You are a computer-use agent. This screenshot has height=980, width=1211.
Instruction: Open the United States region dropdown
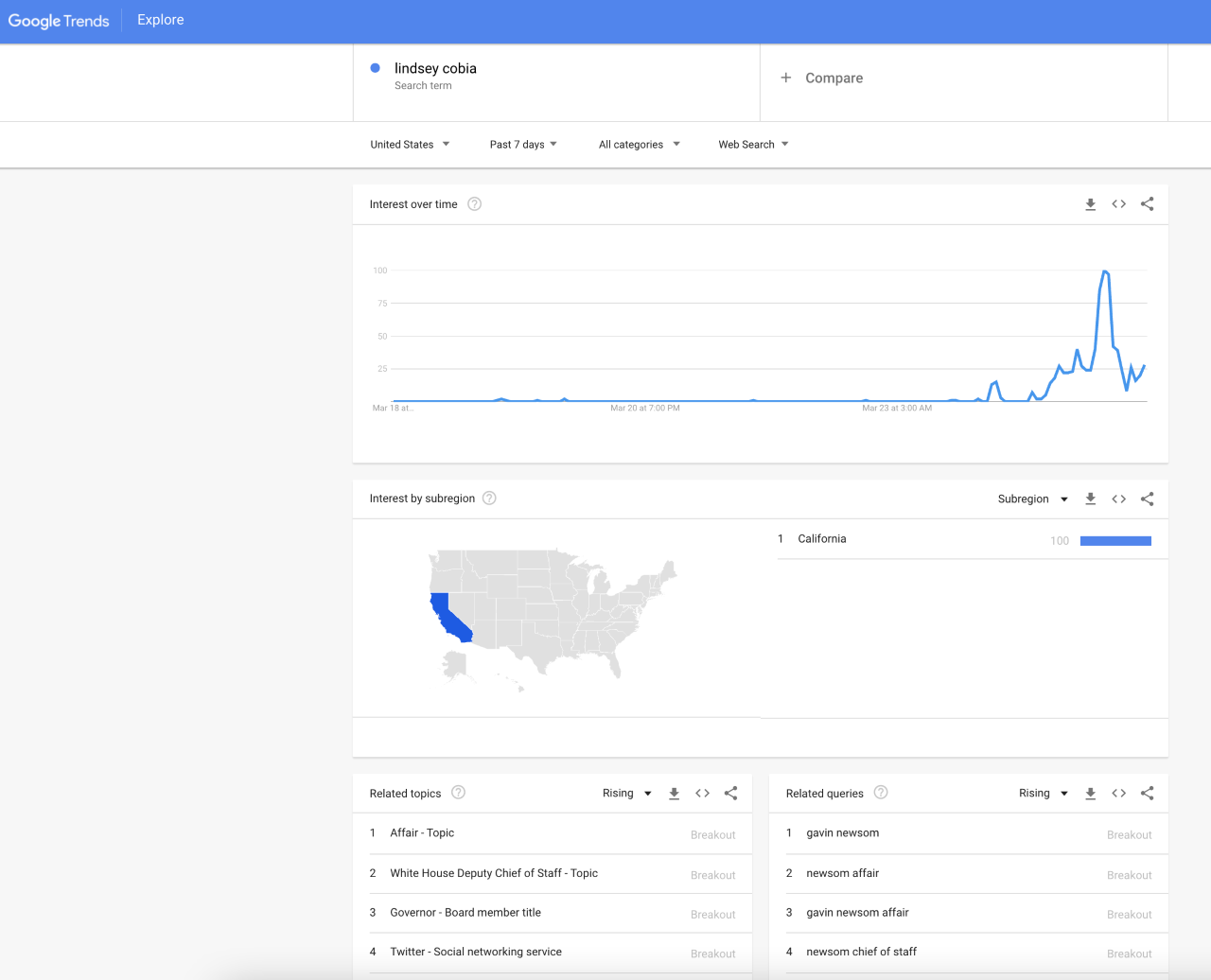click(410, 145)
